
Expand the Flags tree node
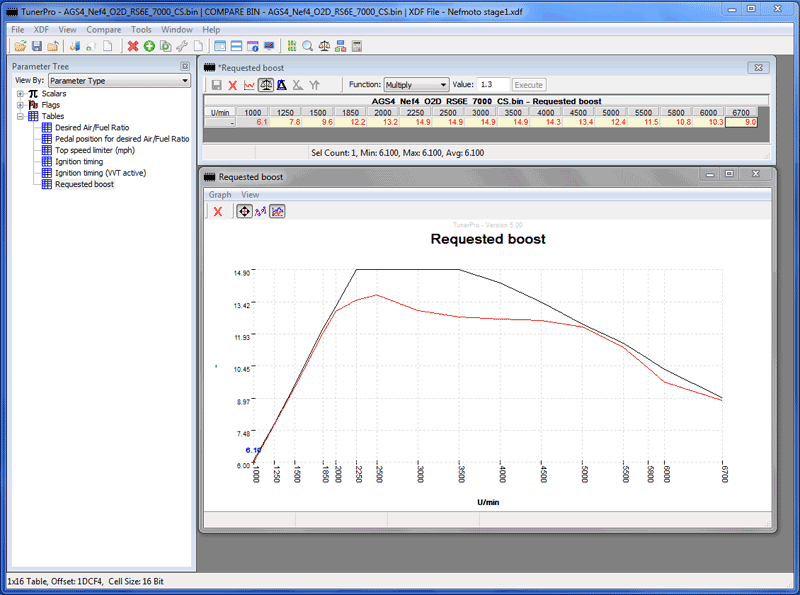pos(20,105)
